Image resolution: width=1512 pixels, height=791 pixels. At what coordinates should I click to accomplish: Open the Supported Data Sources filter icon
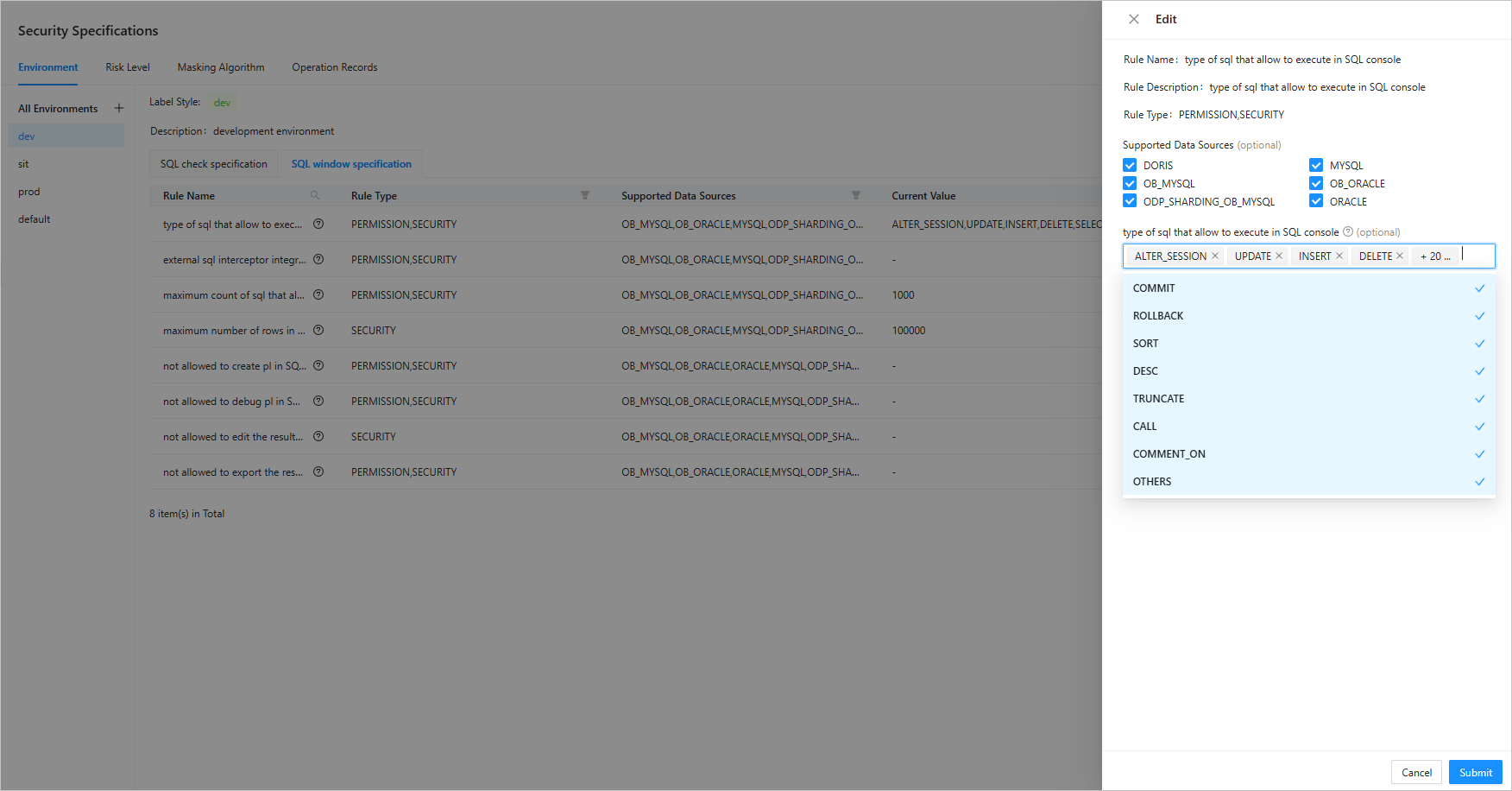click(x=856, y=196)
